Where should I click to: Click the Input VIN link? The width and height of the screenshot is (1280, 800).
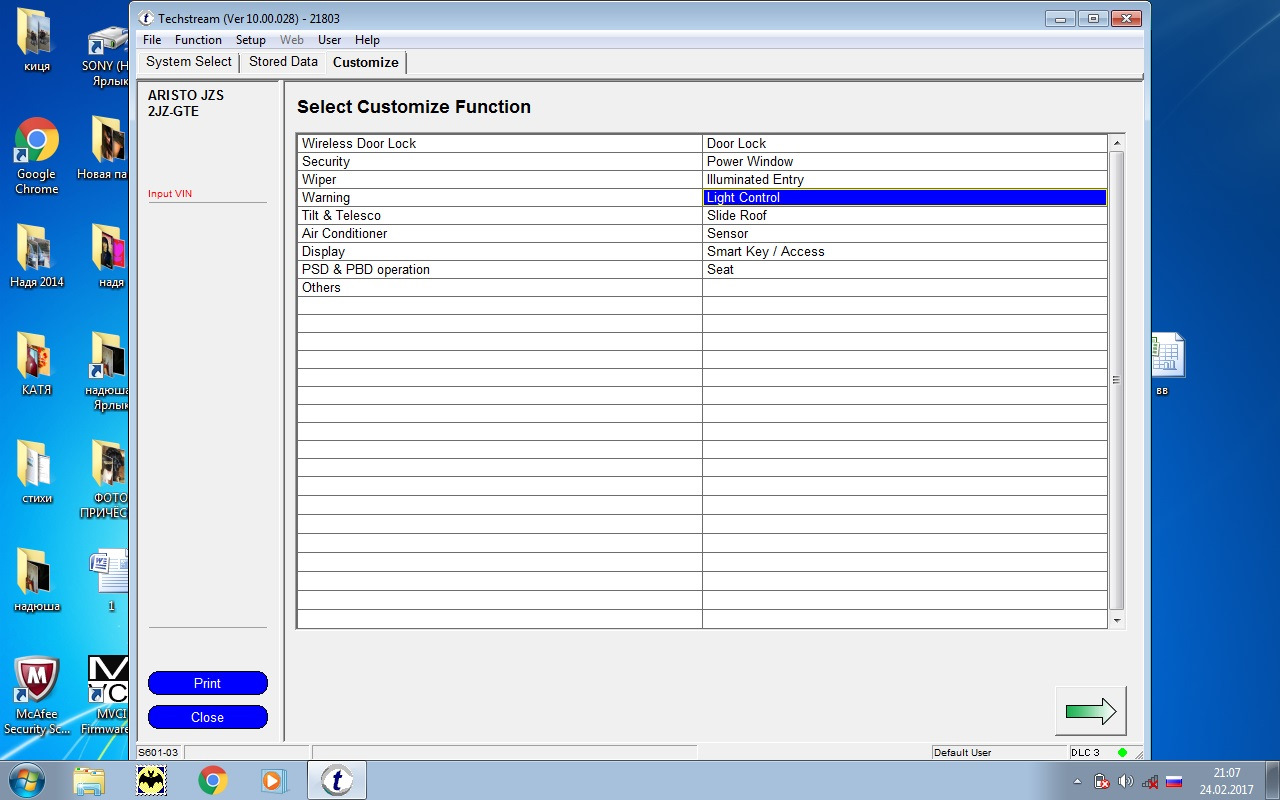point(170,194)
